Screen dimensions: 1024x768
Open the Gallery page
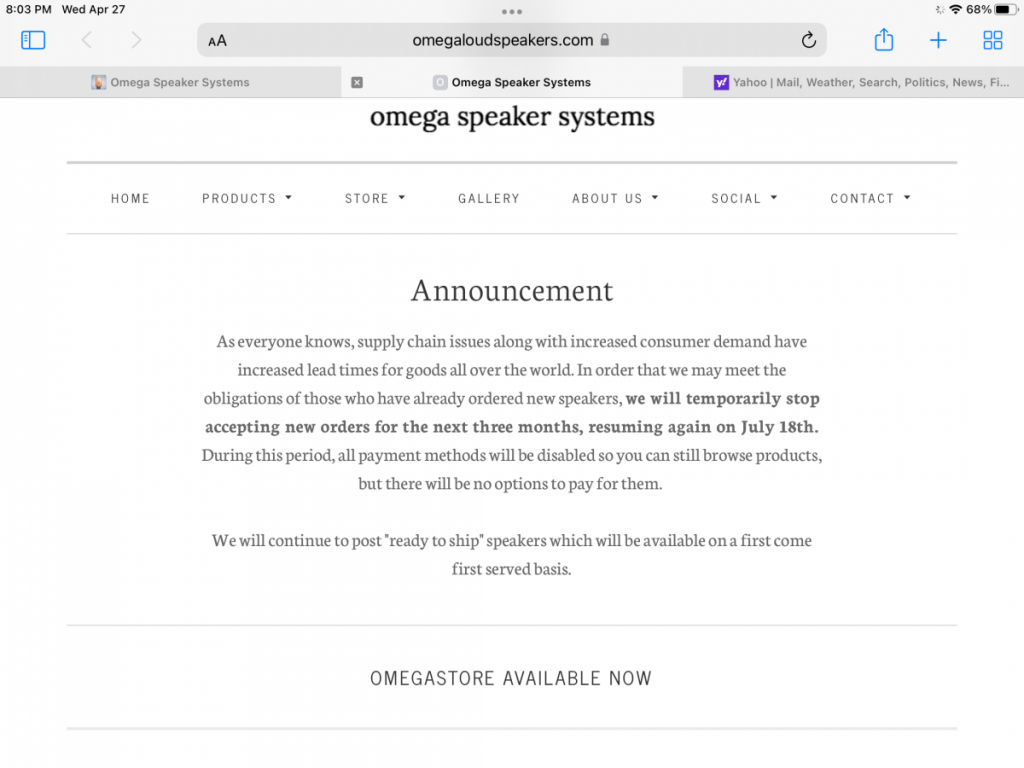(489, 199)
